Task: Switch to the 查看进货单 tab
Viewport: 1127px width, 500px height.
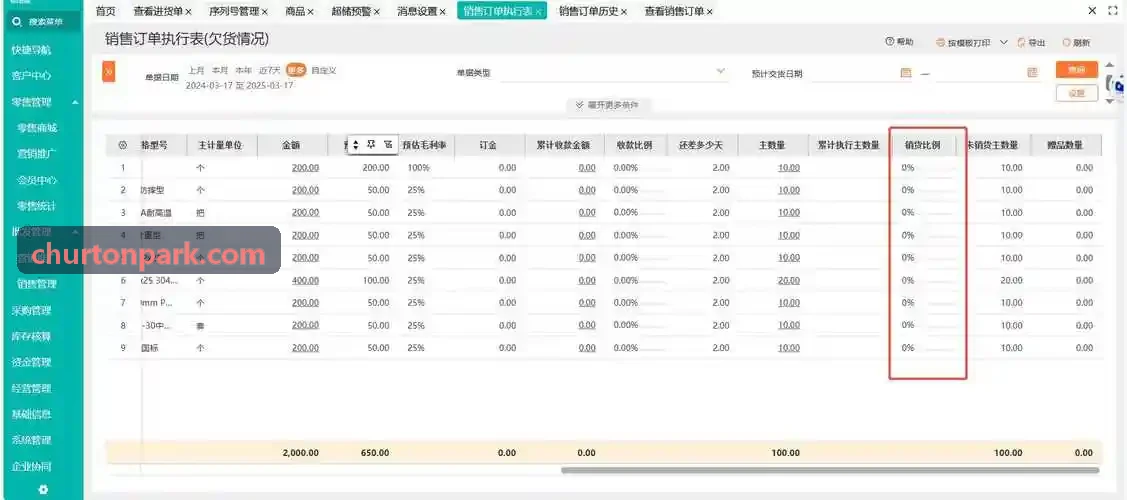Action: [158, 11]
